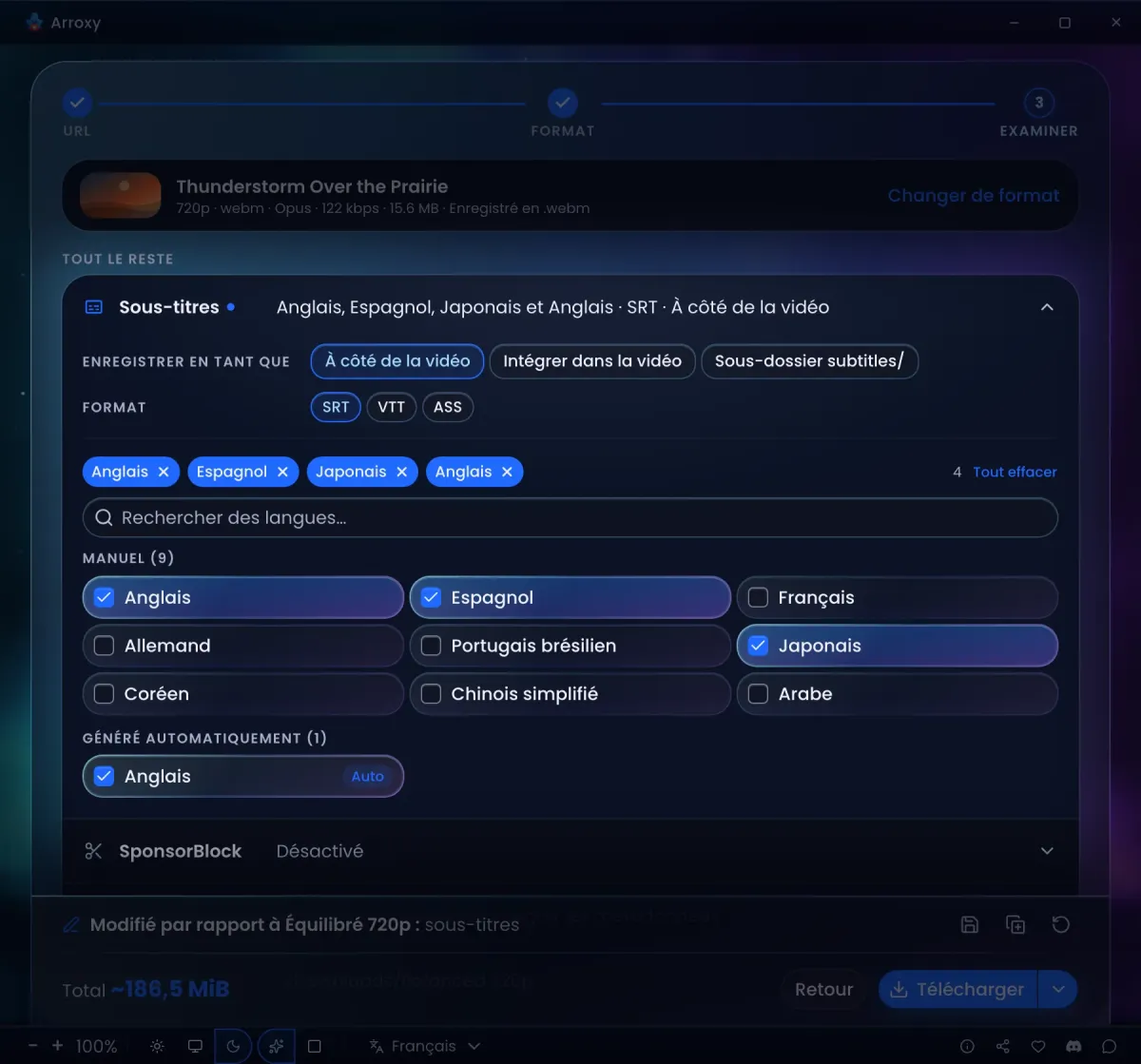Select dark theme moon icon
This screenshot has width=1141, height=1064.
[233, 1046]
